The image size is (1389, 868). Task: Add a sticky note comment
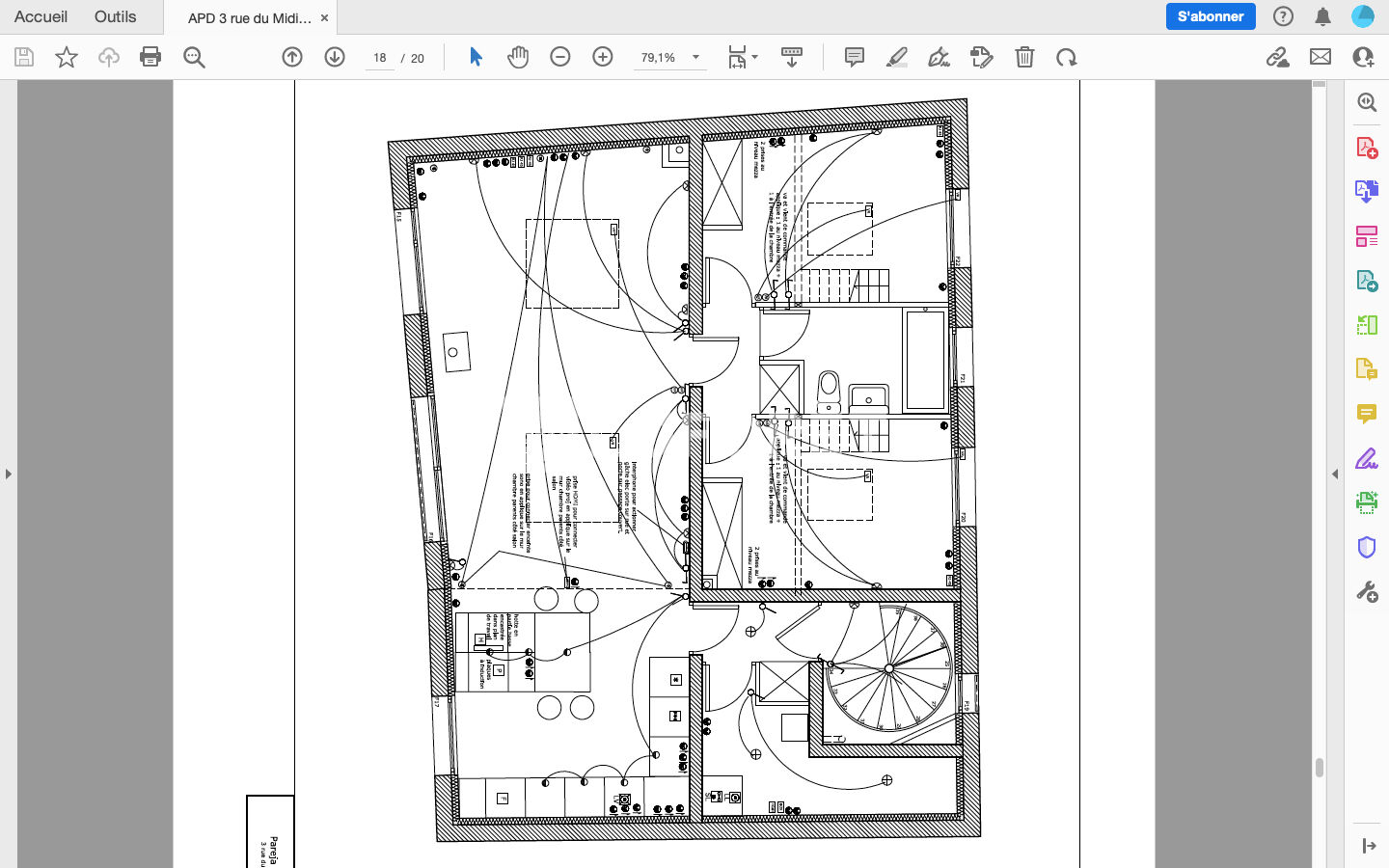pos(855,57)
